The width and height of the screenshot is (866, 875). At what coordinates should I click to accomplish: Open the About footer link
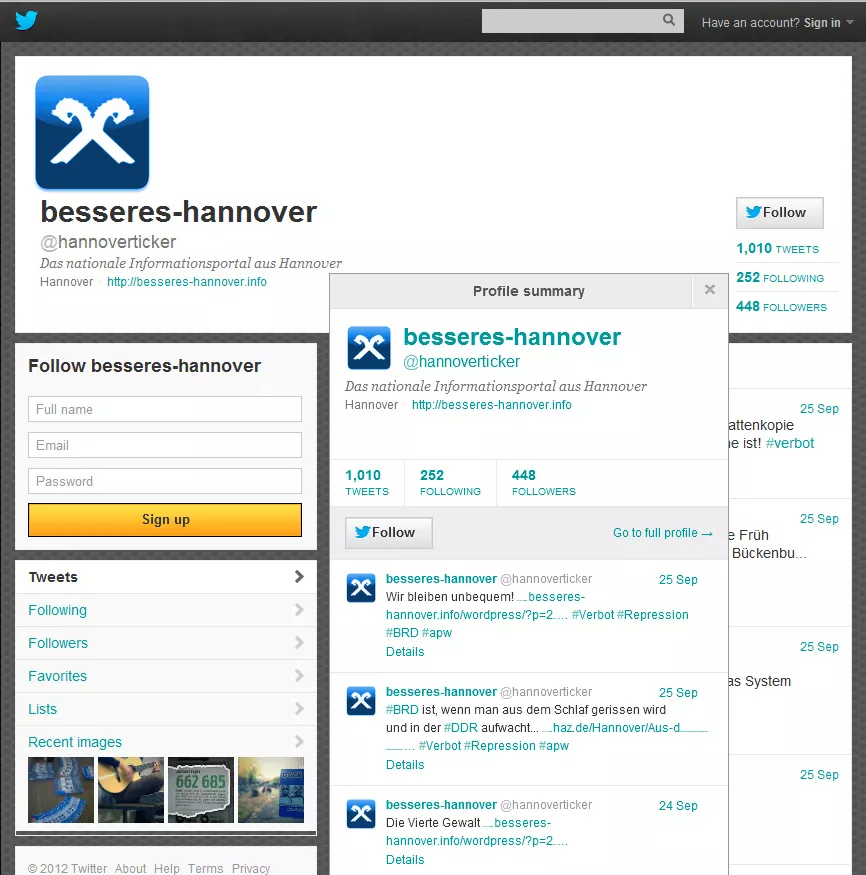pos(131,868)
